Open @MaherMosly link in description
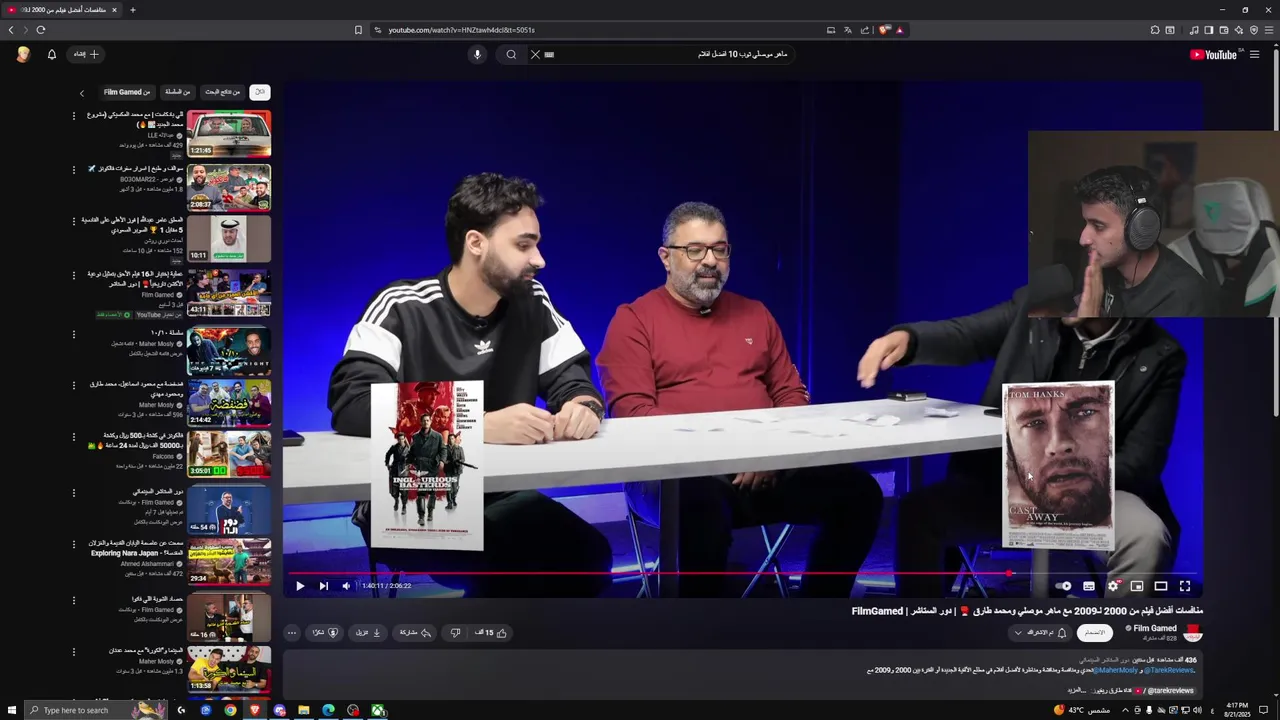Screen dimensions: 1280x720 coord(1115,670)
